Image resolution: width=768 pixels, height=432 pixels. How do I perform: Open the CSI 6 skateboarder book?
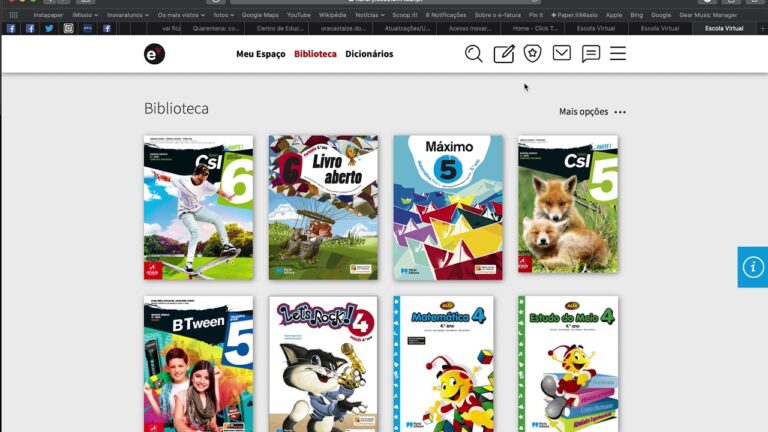coord(198,208)
